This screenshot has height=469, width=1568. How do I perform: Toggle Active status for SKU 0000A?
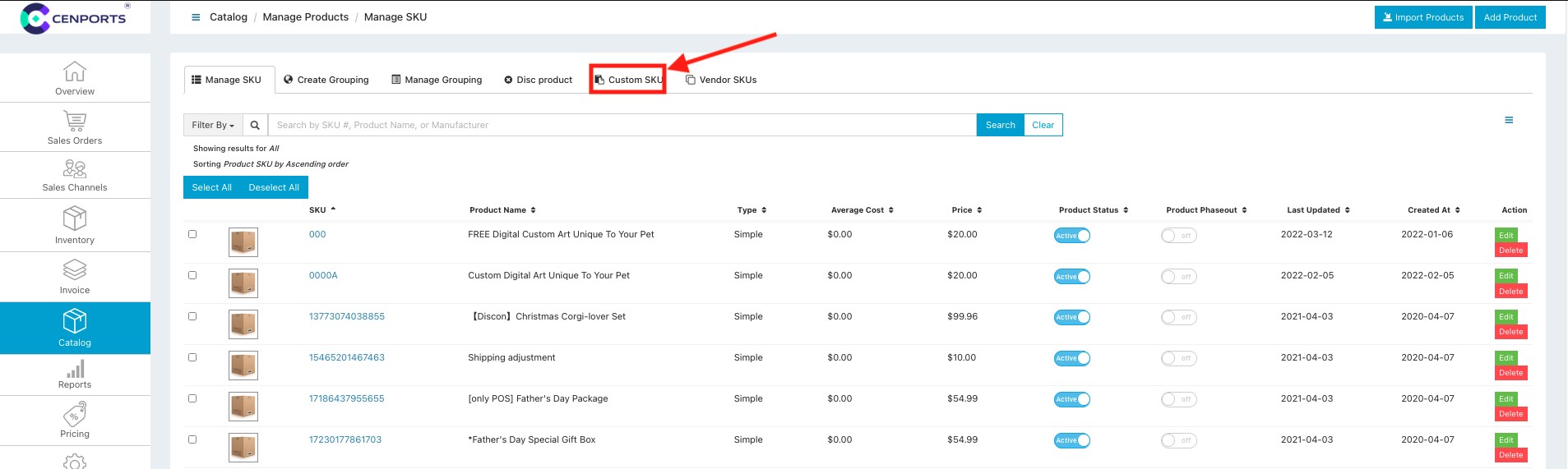pyautogui.click(x=1071, y=277)
